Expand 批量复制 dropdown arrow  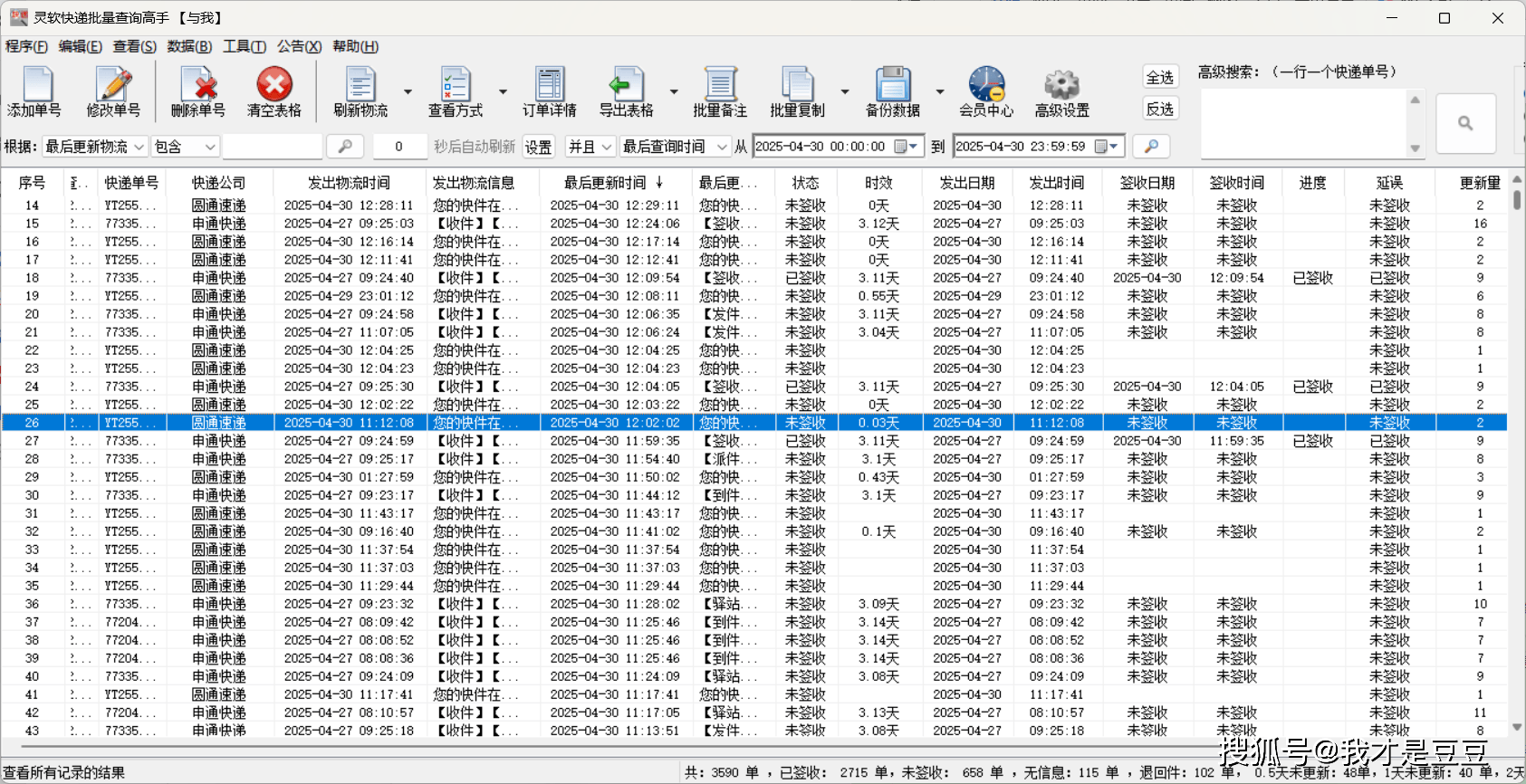tap(845, 91)
